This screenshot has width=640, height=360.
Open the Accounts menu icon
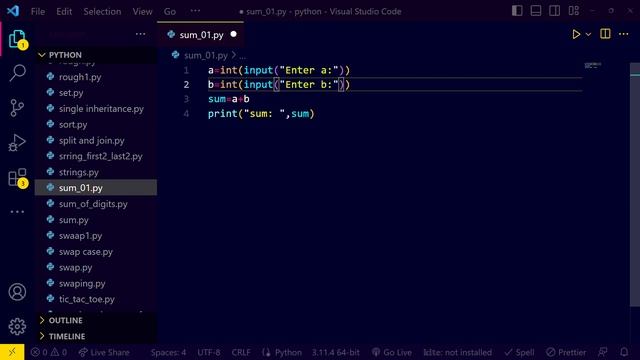pyautogui.click(x=17, y=292)
